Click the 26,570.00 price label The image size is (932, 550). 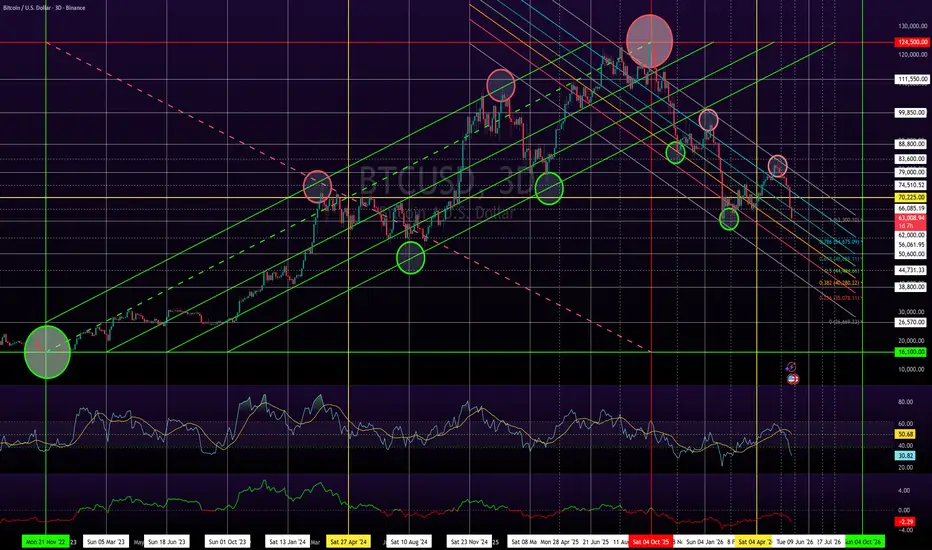click(912, 322)
